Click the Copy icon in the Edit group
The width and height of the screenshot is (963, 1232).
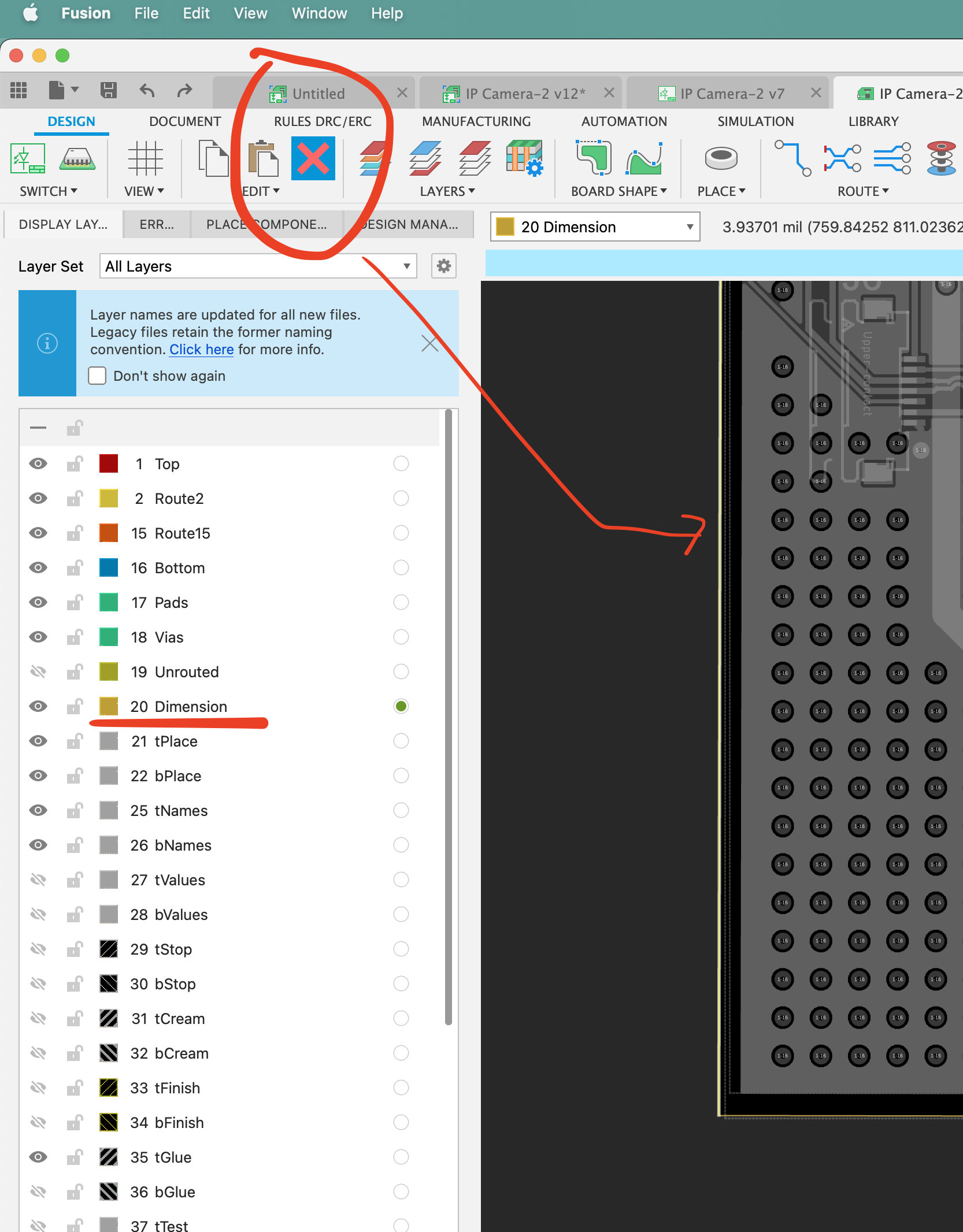click(x=213, y=158)
